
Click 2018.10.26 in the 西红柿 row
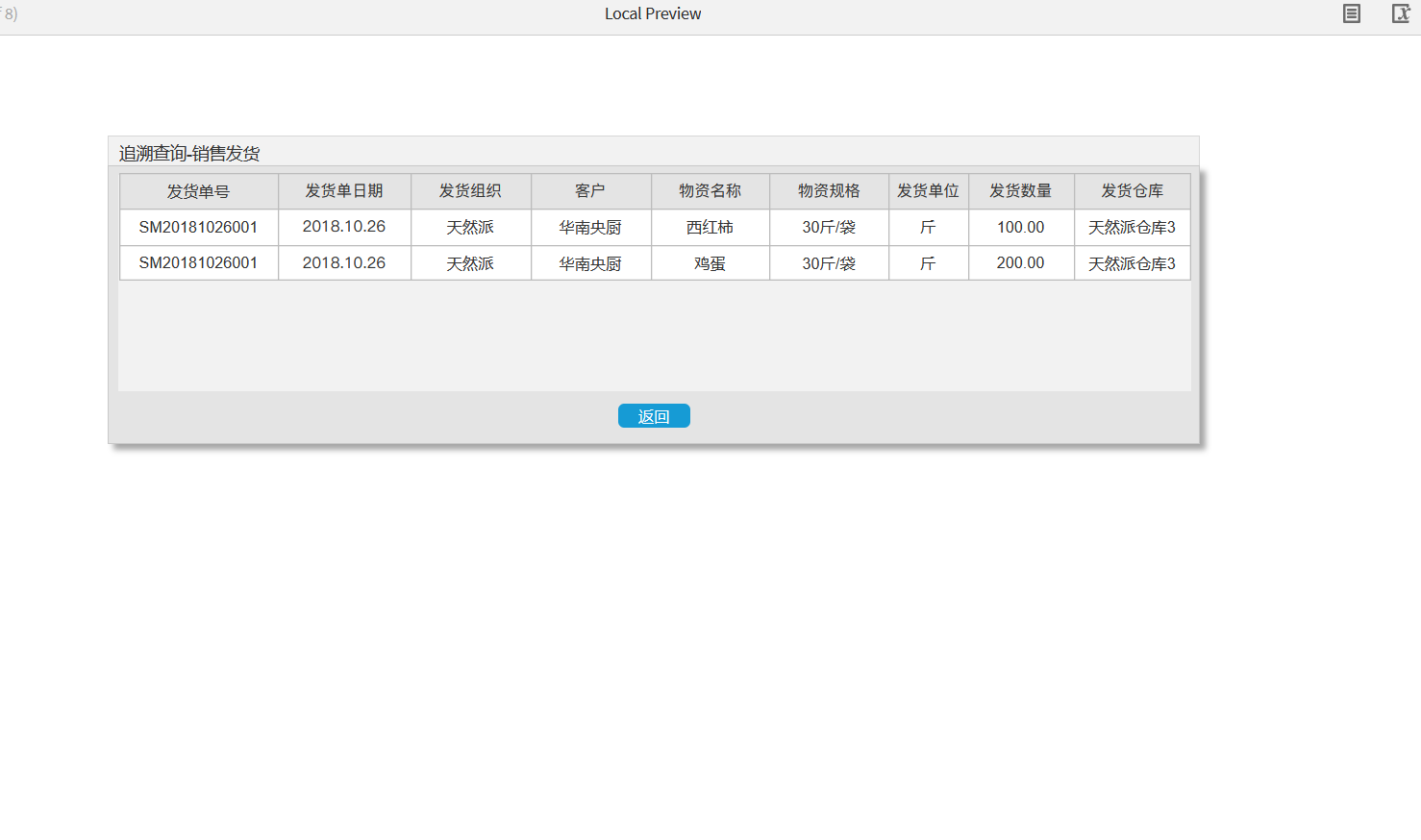click(344, 228)
